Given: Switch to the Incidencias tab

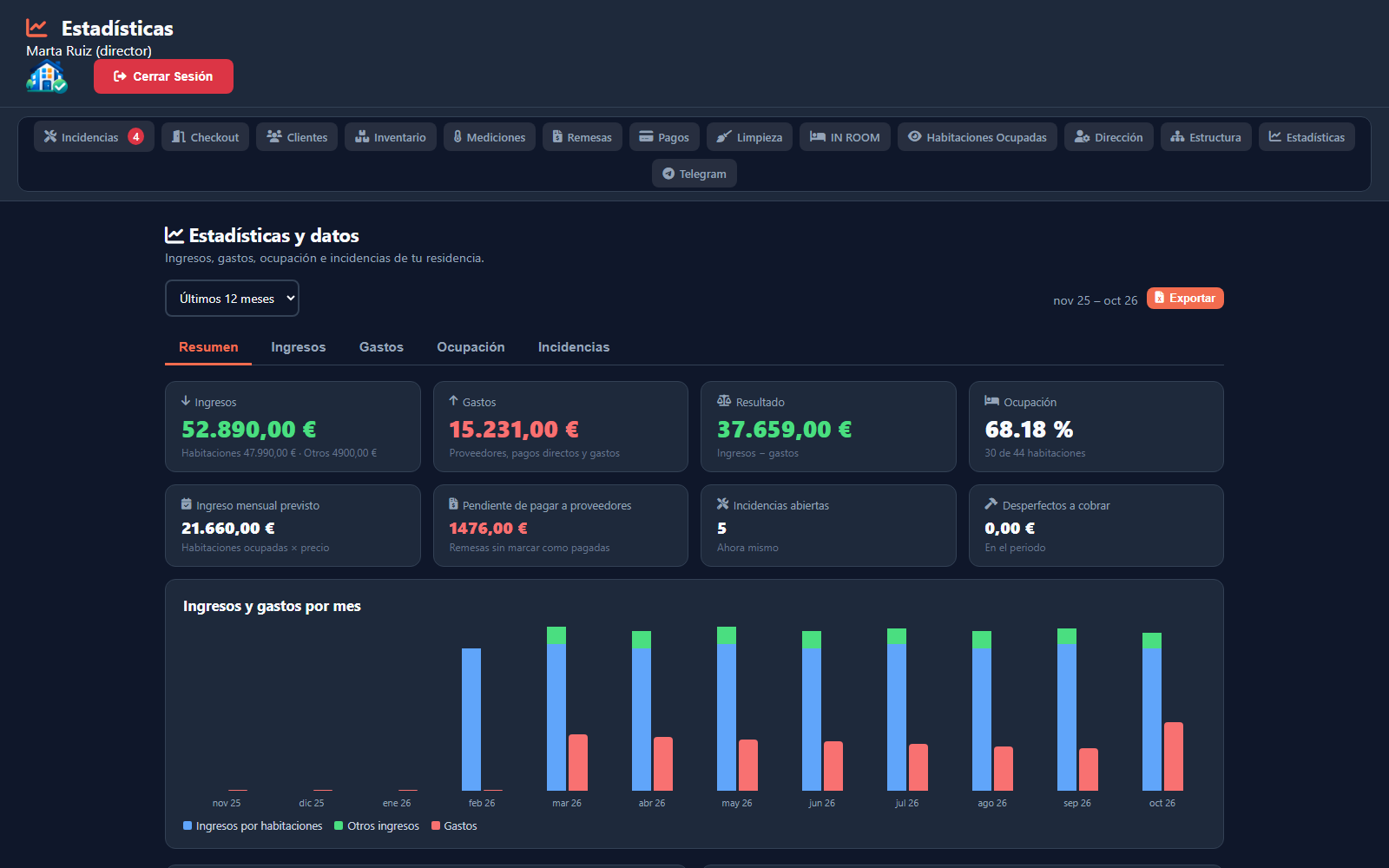Looking at the screenshot, I should (x=574, y=347).
